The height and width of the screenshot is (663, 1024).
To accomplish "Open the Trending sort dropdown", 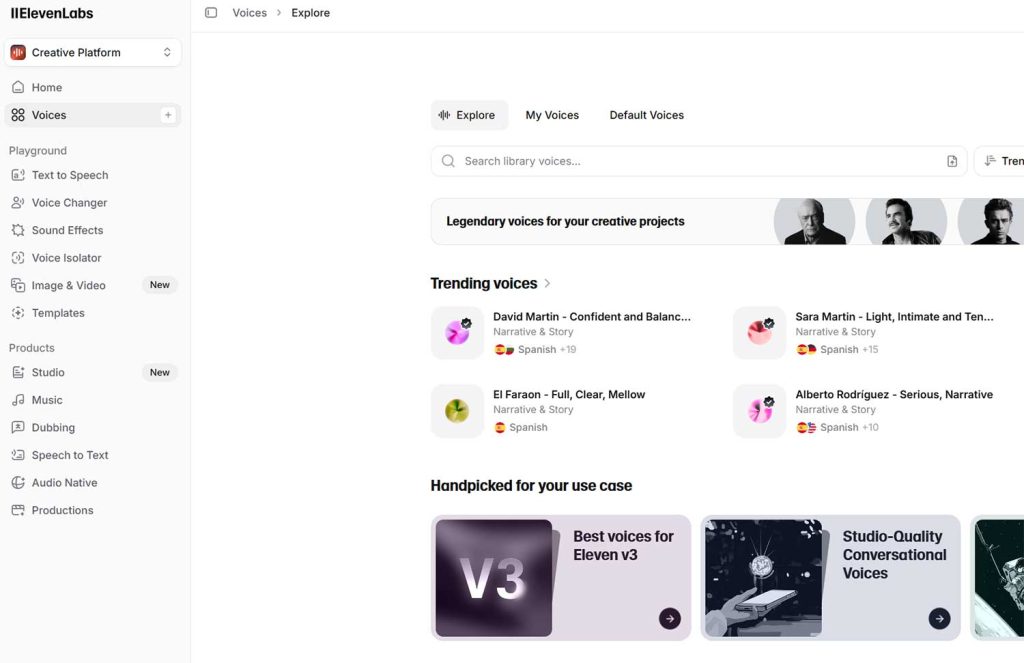I will (999, 161).
